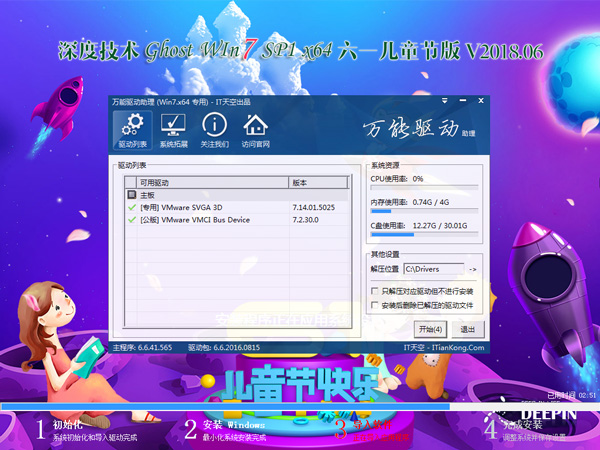This screenshot has height=450, width=600.
Task: Open the title bar dropdown menu arrow
Action: click(445, 101)
